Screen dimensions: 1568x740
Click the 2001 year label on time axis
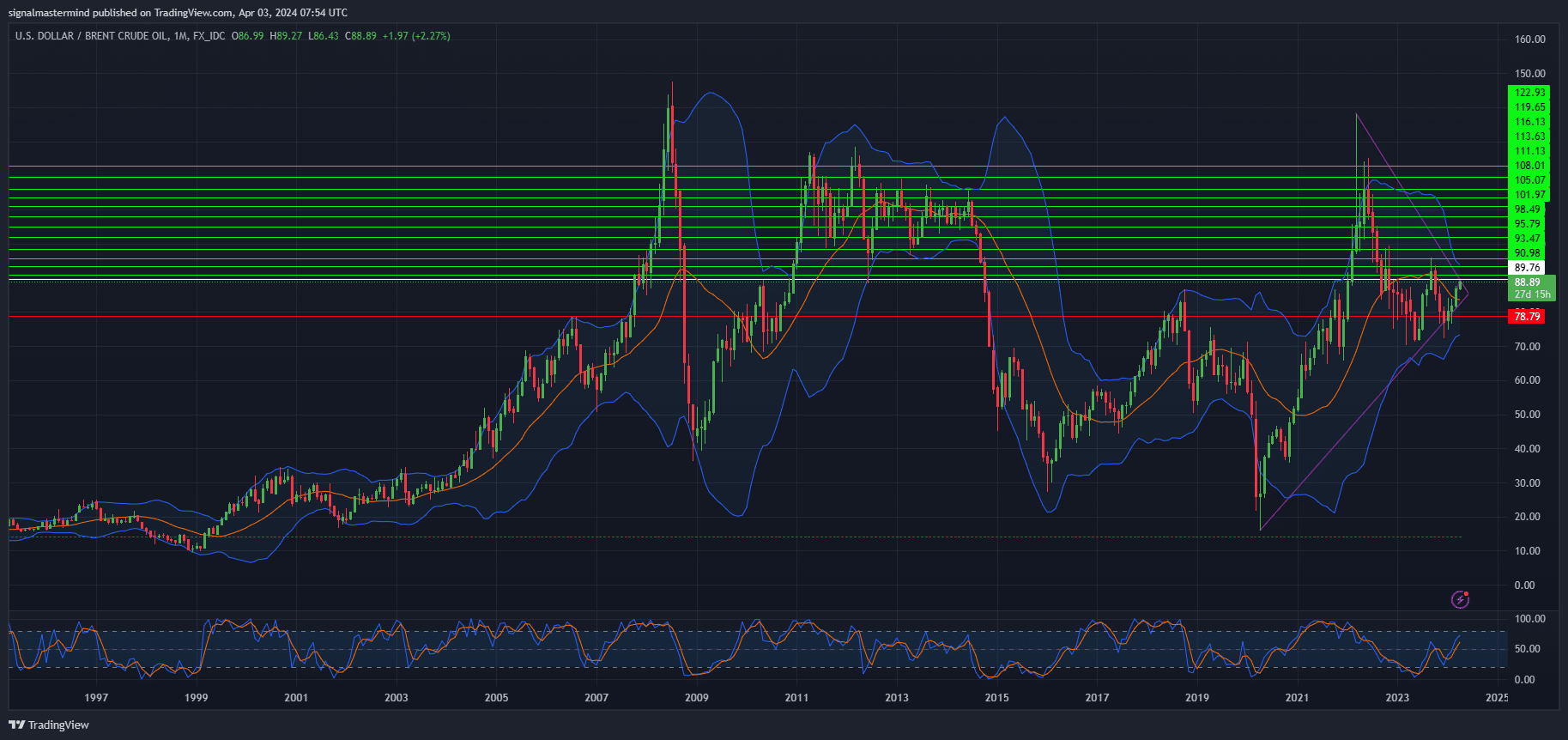pyautogui.click(x=296, y=697)
